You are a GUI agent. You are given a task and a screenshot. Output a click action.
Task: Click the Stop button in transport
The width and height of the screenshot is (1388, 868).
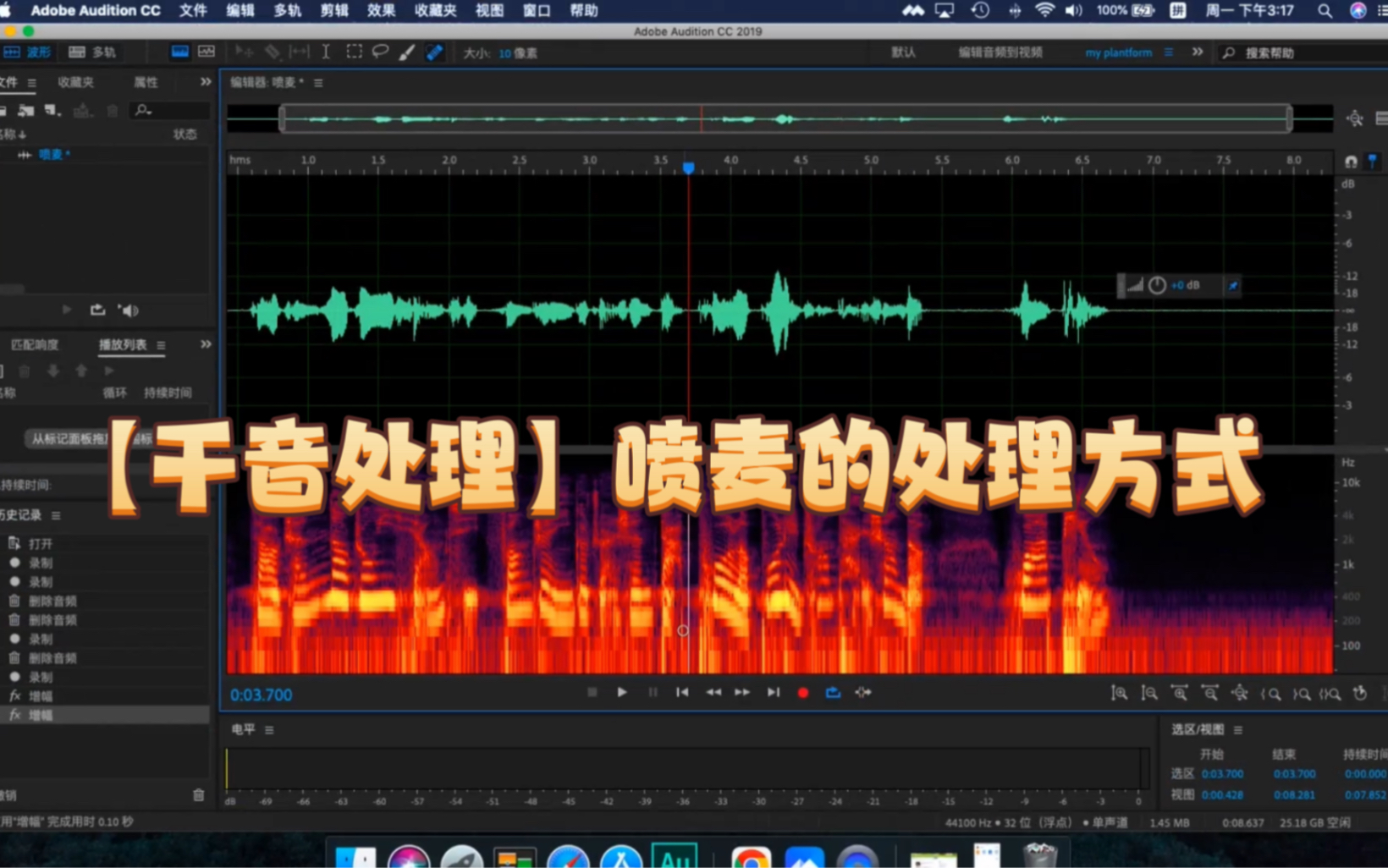592,692
